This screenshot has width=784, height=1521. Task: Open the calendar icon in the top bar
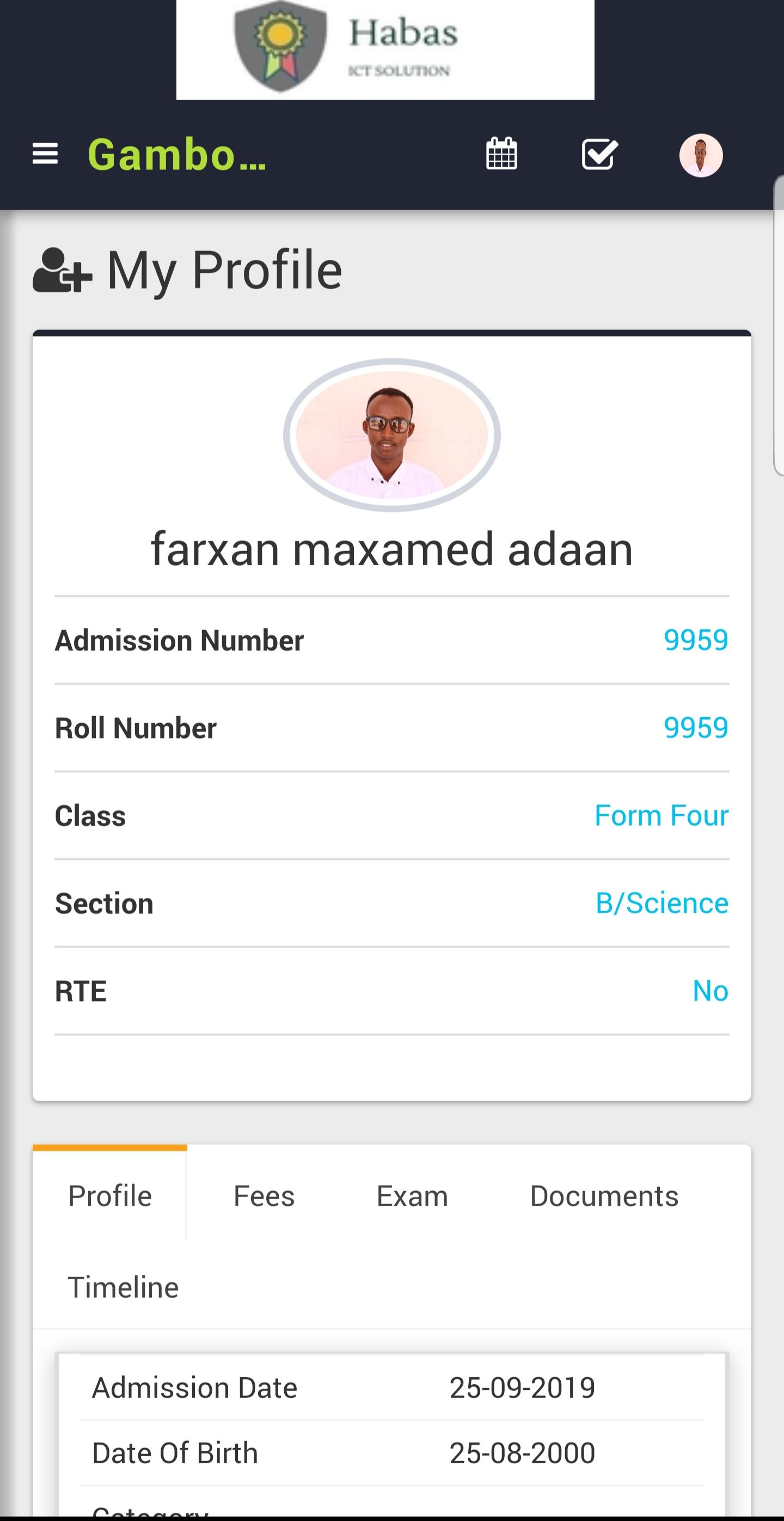pyautogui.click(x=500, y=154)
